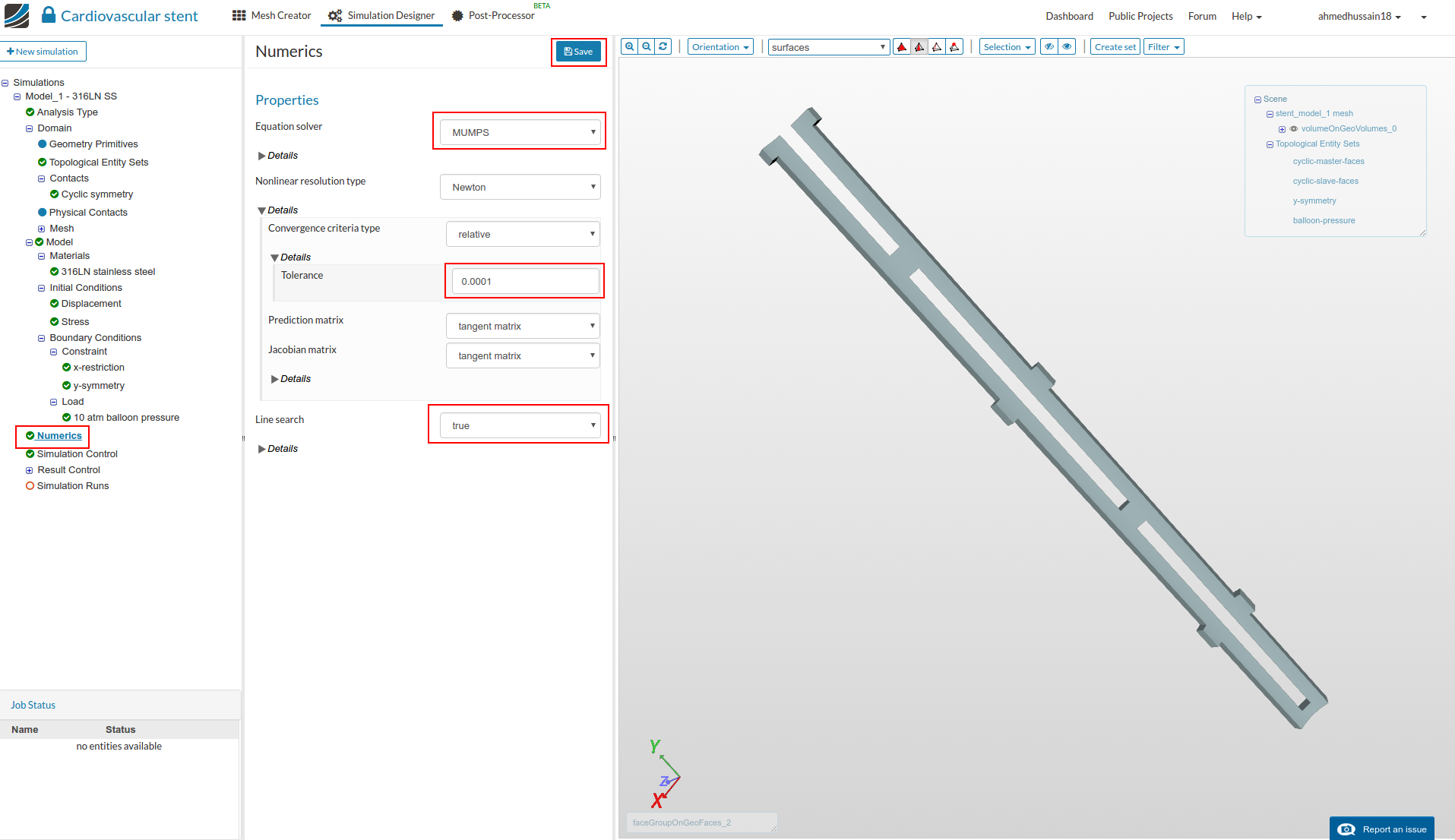
Task: Click the Post-Processor gear icon
Action: [x=457, y=16]
